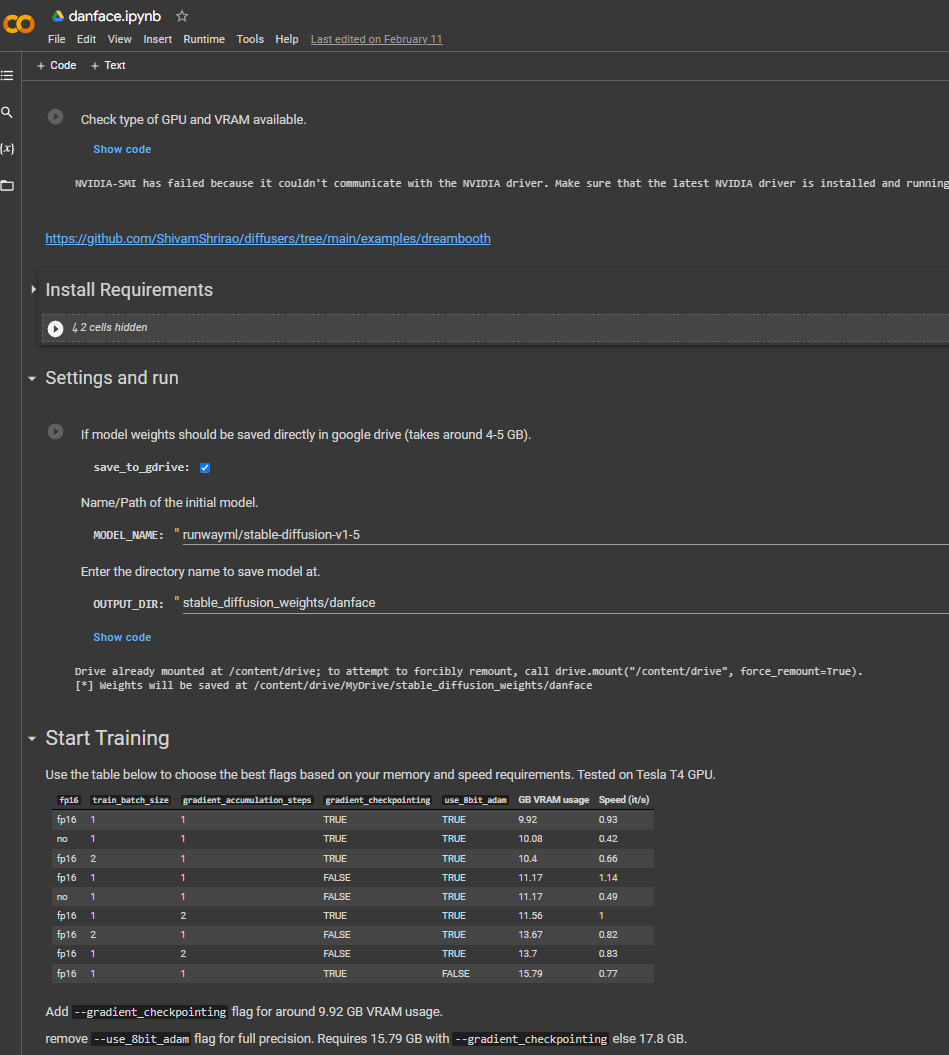
Task: Open the ShivamShrirao dreambooth GitHub link
Action: click(268, 239)
